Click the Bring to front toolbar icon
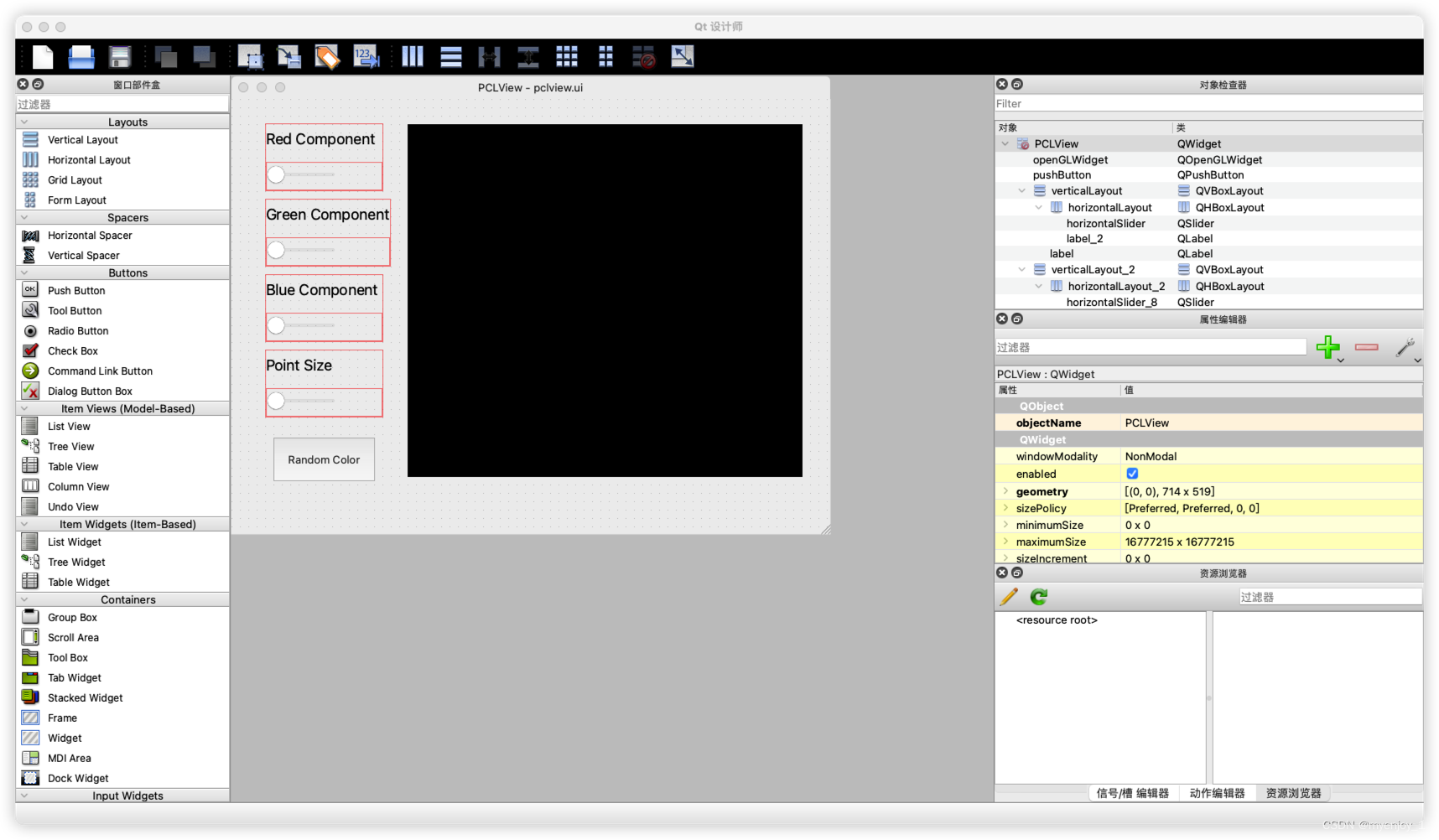The height and width of the screenshot is (840, 1439). click(x=204, y=57)
